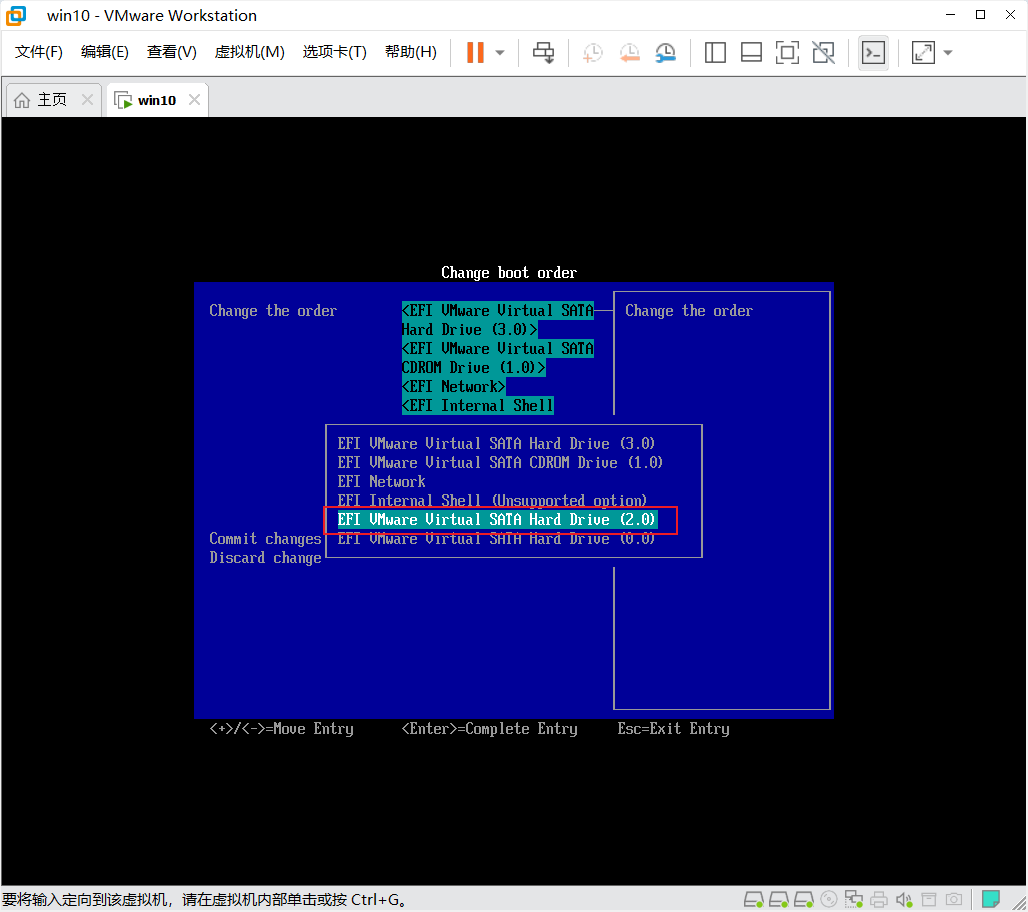Click the stretch guest display icon
Viewport: 1028px width, 912px height.
[923, 52]
